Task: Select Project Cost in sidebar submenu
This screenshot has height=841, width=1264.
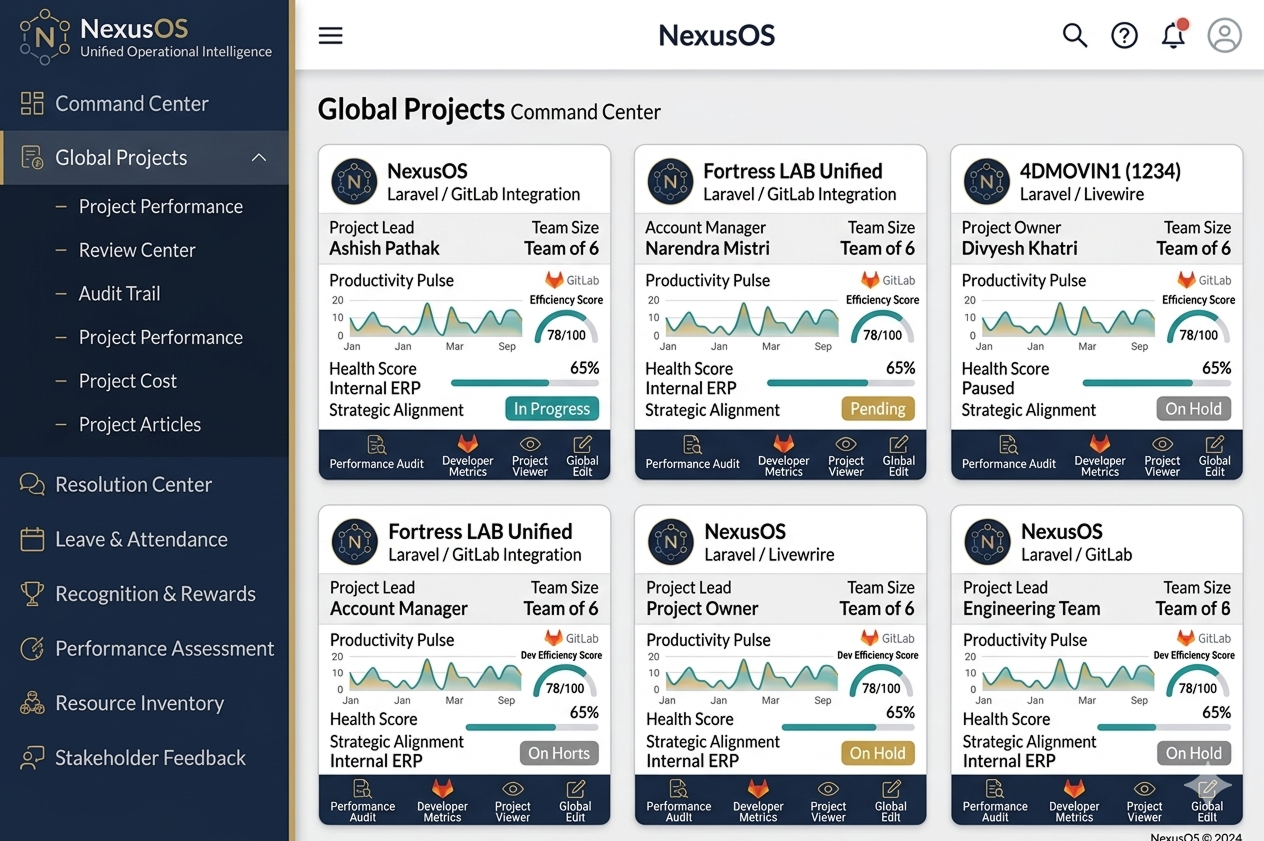Action: pyautogui.click(x=127, y=381)
